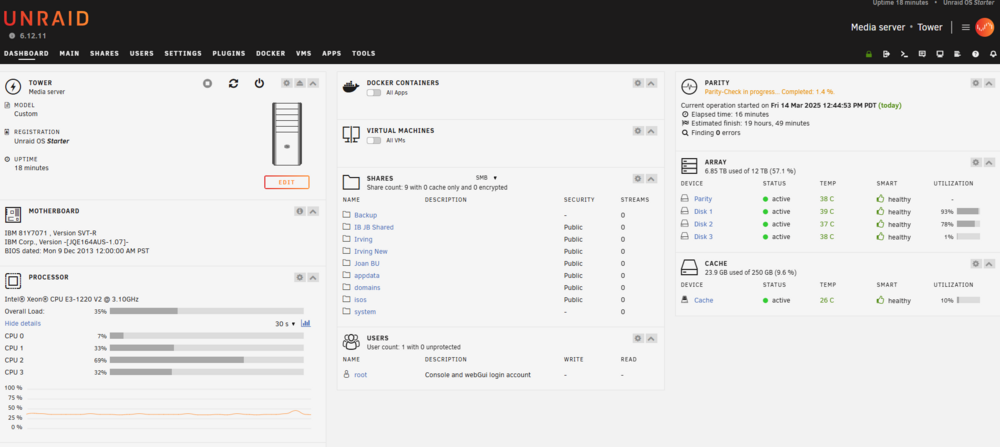This screenshot has width=1000, height=447.
Task: Click Disk 1 utilization bar
Action: coord(968,211)
